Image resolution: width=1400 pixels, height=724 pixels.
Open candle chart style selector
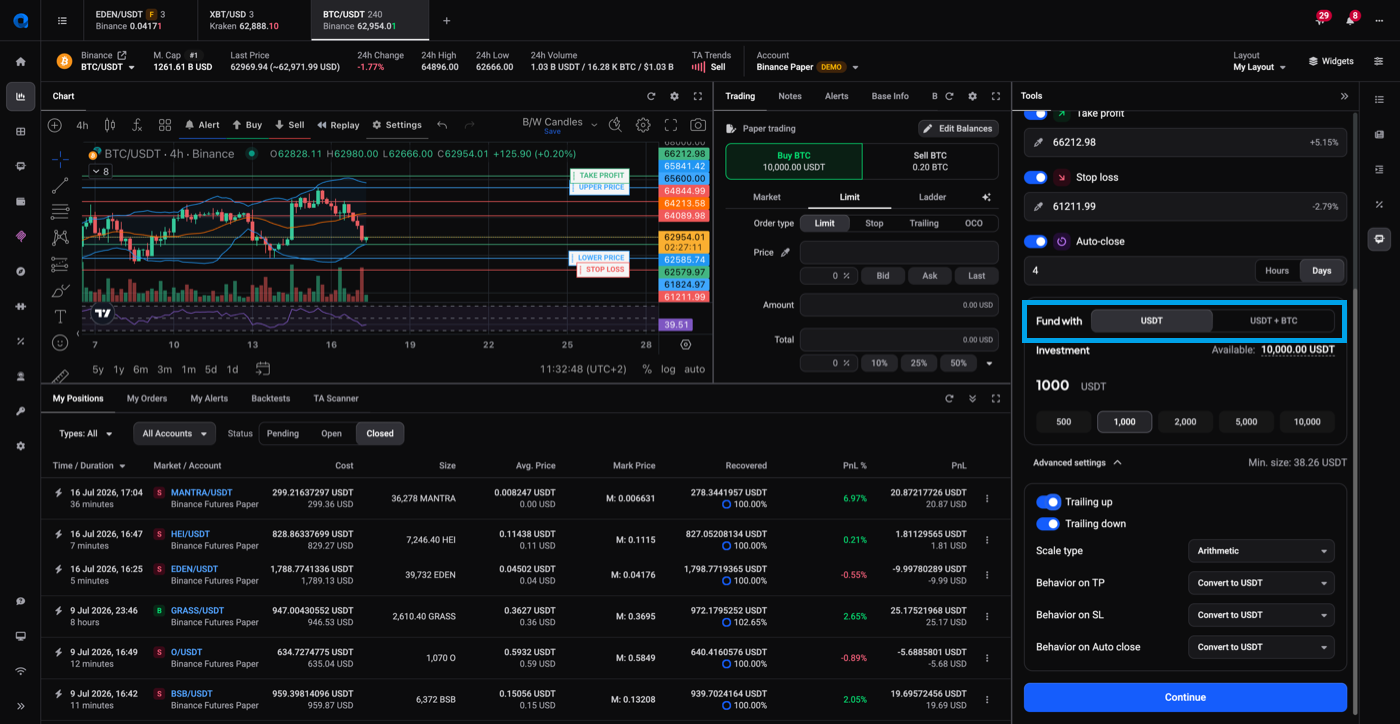pos(110,125)
